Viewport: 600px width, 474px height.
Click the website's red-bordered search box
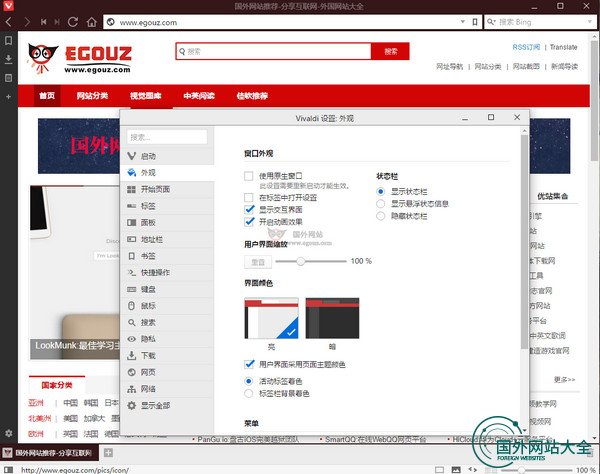(x=274, y=51)
